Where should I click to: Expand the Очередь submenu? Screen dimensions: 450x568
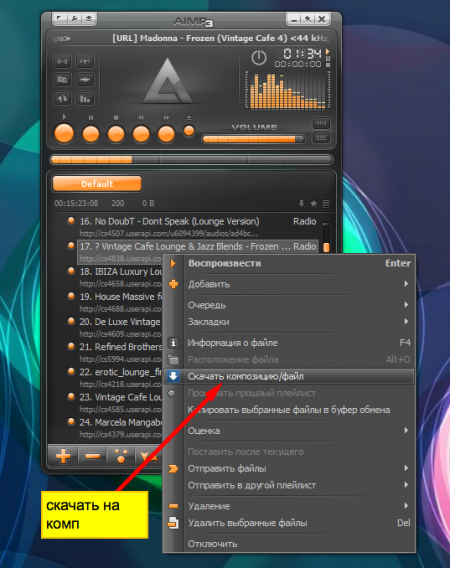(x=289, y=305)
